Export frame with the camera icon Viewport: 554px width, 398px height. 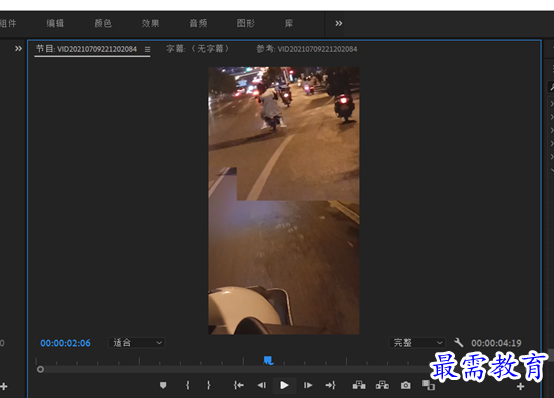coord(406,385)
